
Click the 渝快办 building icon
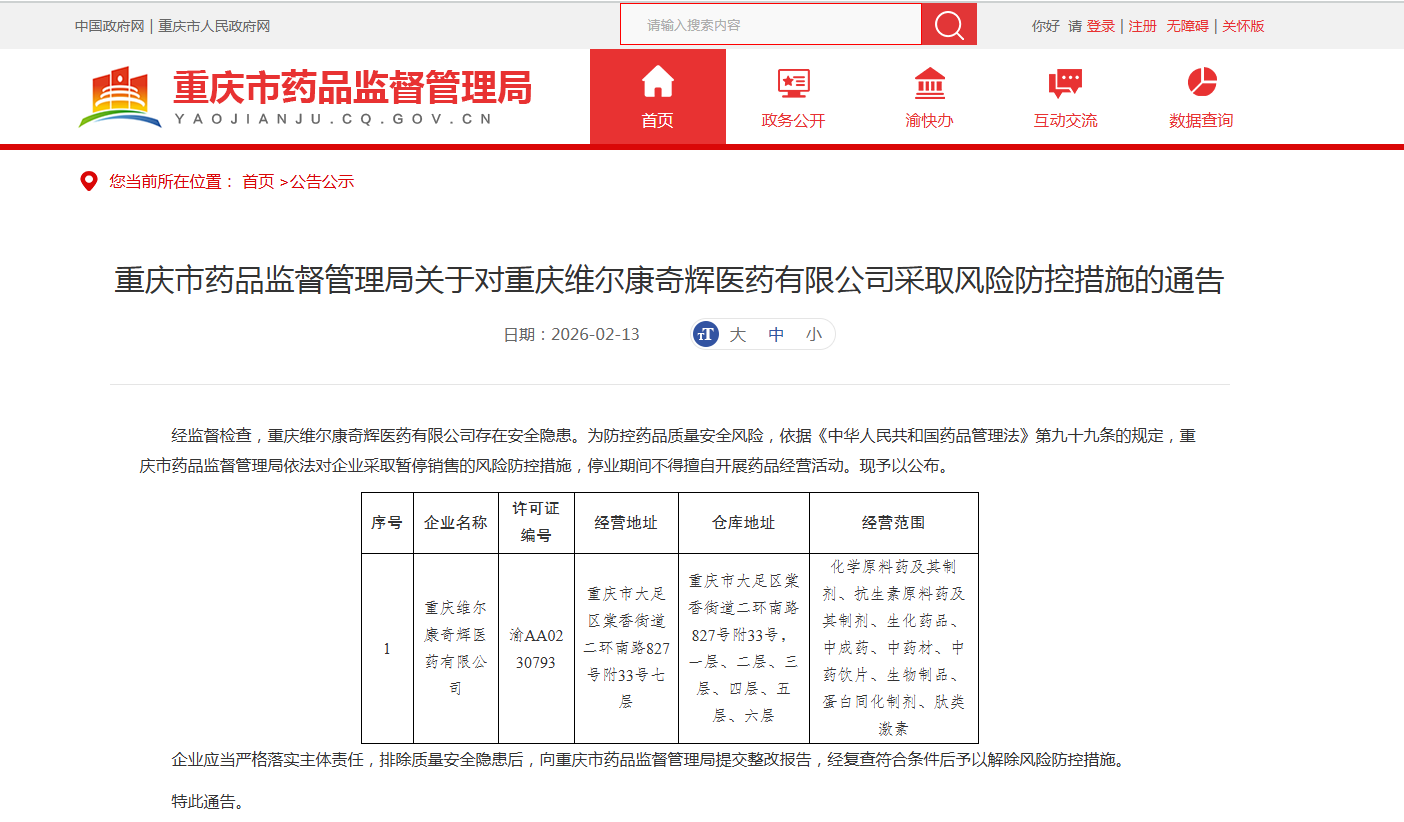click(x=929, y=82)
